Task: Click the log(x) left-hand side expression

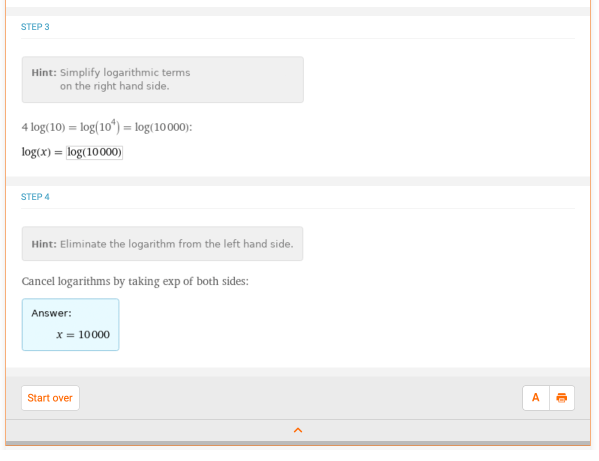Action: [36, 152]
